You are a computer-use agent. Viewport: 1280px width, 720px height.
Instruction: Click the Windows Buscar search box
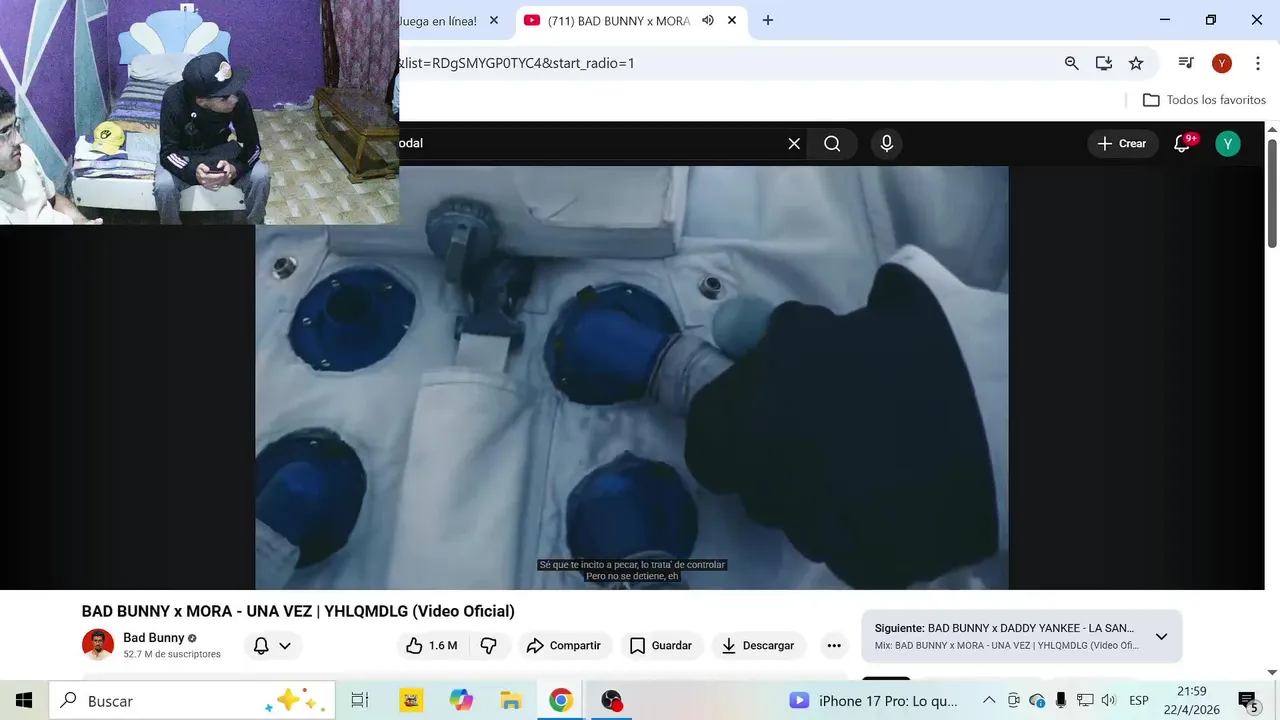(194, 700)
